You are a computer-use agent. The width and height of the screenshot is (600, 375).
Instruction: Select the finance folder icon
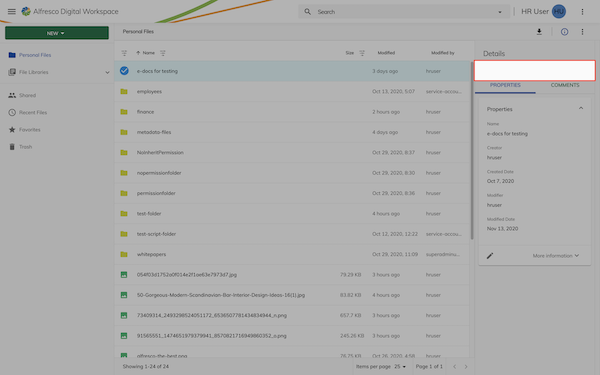click(x=124, y=112)
